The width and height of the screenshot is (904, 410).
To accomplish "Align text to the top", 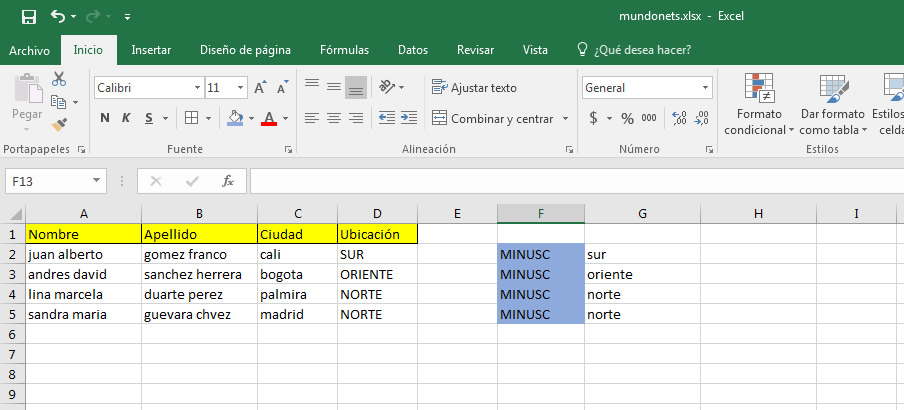I will pos(312,87).
